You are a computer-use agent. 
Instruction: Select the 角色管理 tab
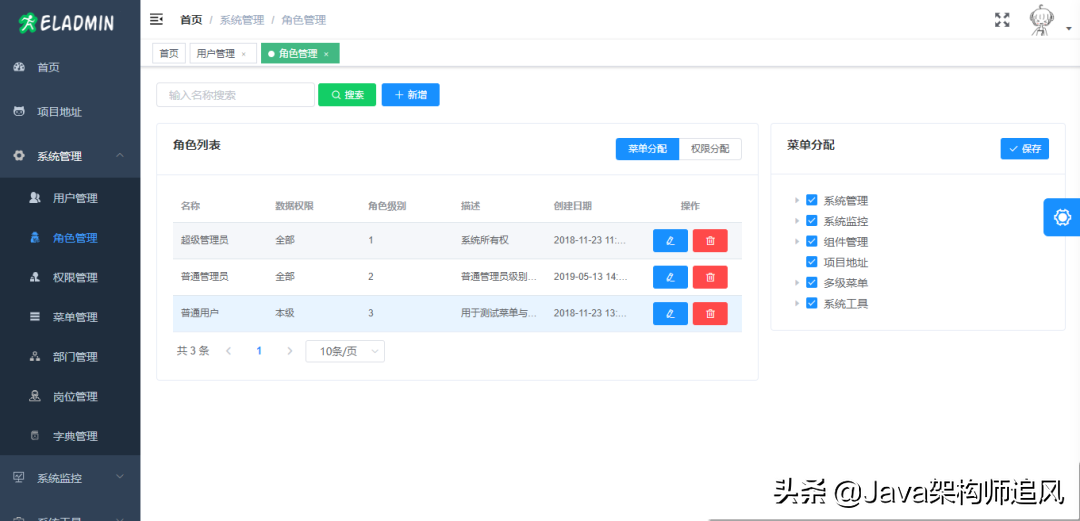[298, 53]
